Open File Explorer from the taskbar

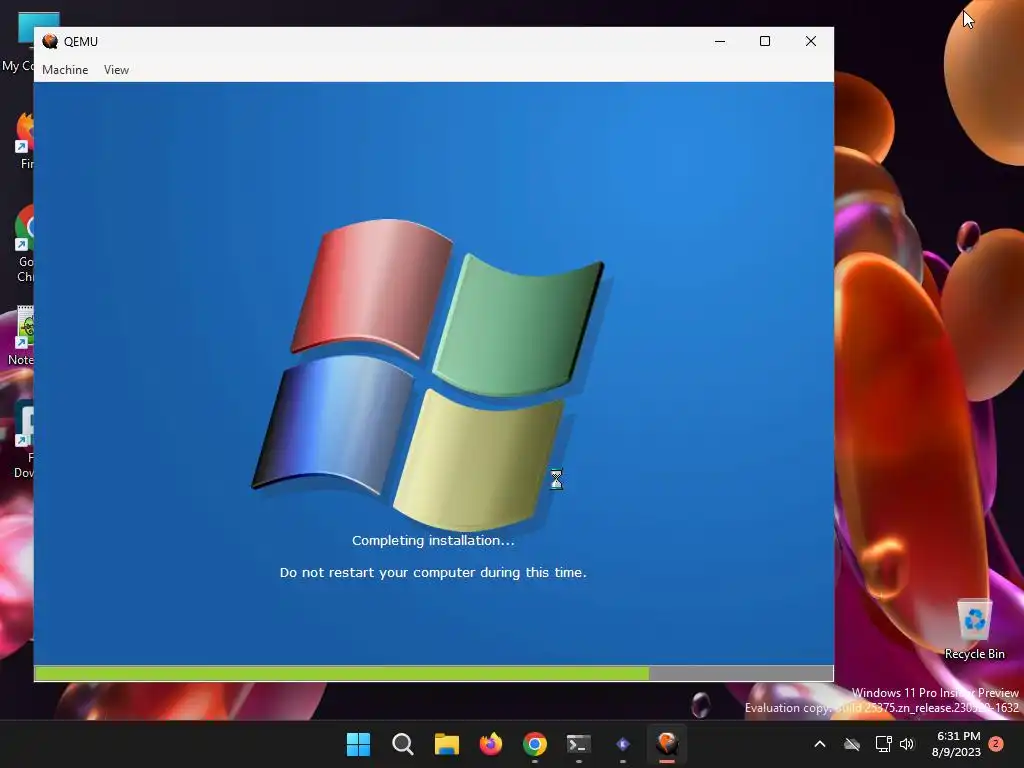point(447,744)
